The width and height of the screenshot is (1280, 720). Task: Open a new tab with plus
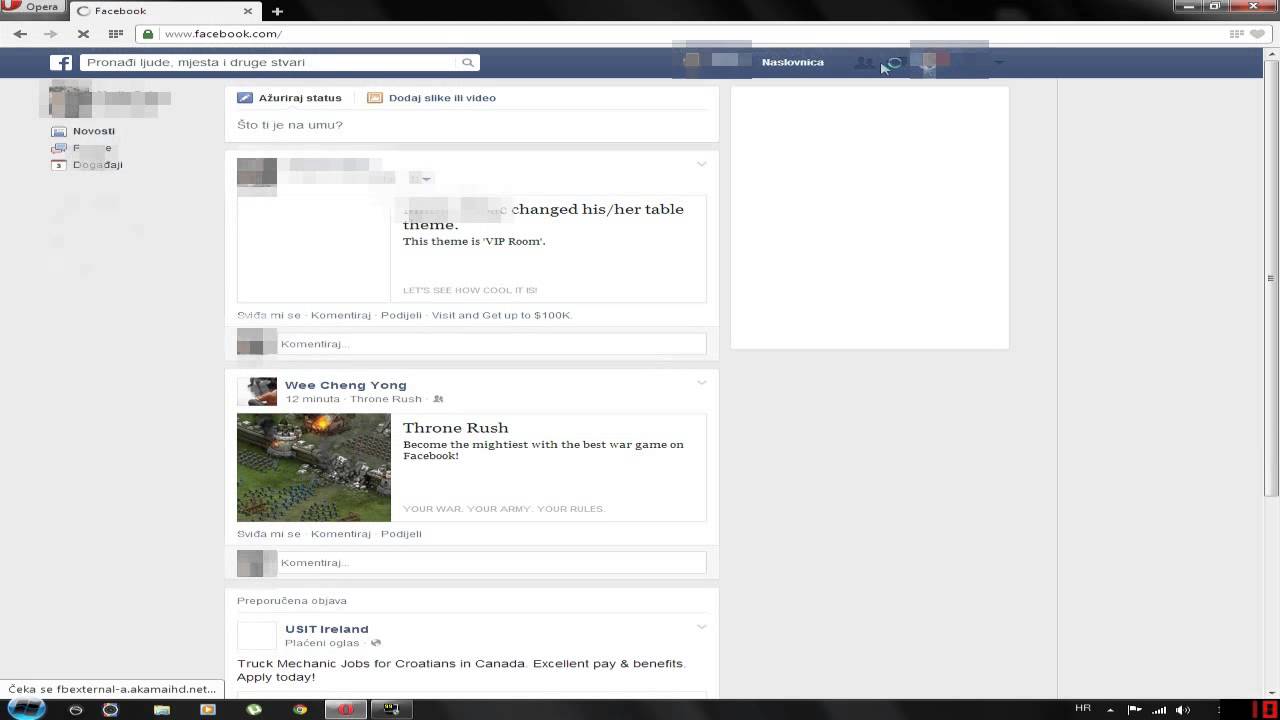277,11
